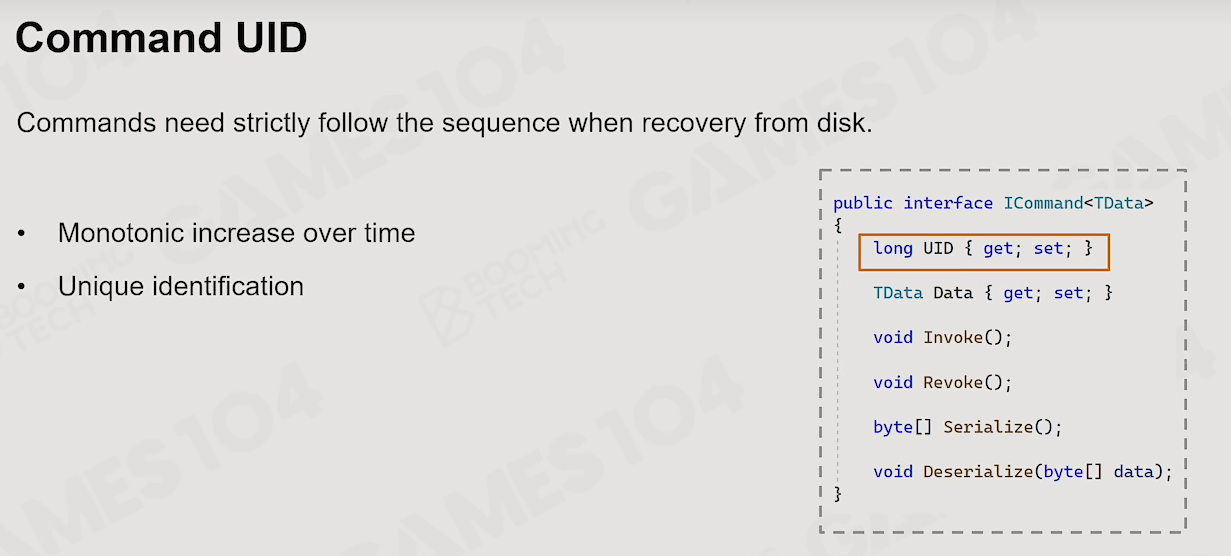Click the void Deserialize(byte[] data) line
The image size is (1231, 556).
1022,471
